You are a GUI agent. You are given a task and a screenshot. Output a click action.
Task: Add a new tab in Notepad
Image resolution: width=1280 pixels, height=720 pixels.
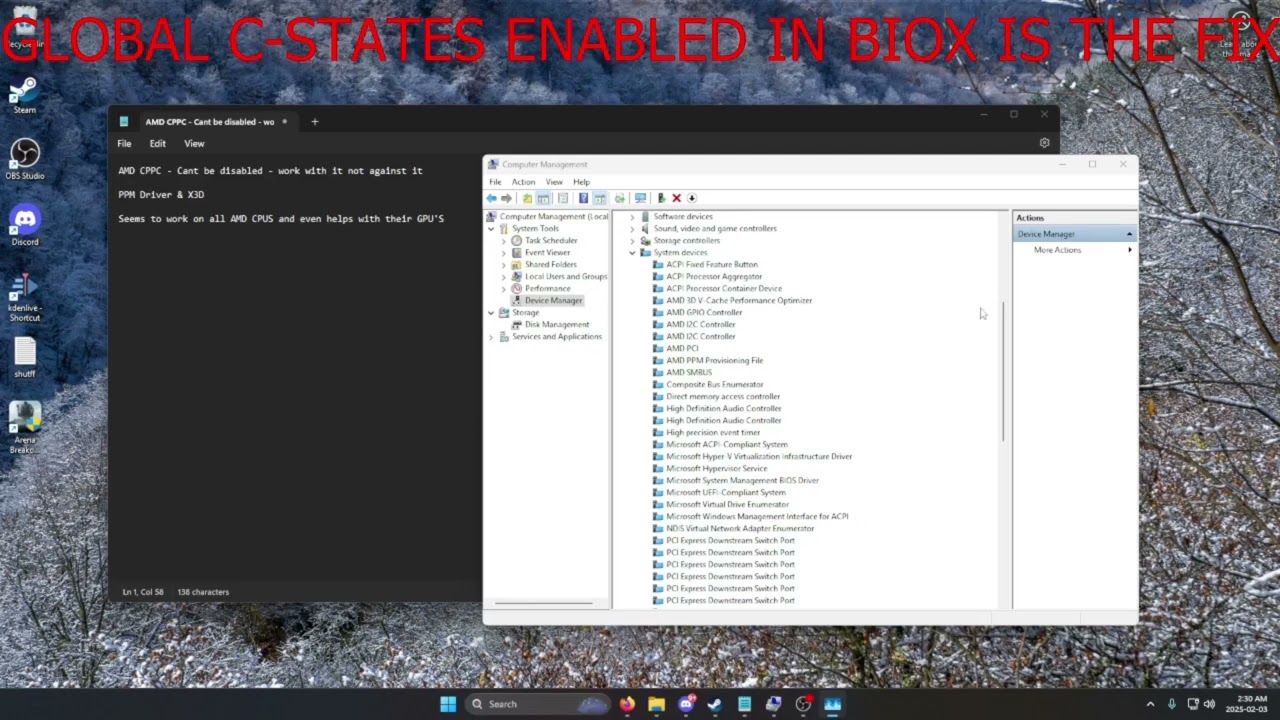314,122
